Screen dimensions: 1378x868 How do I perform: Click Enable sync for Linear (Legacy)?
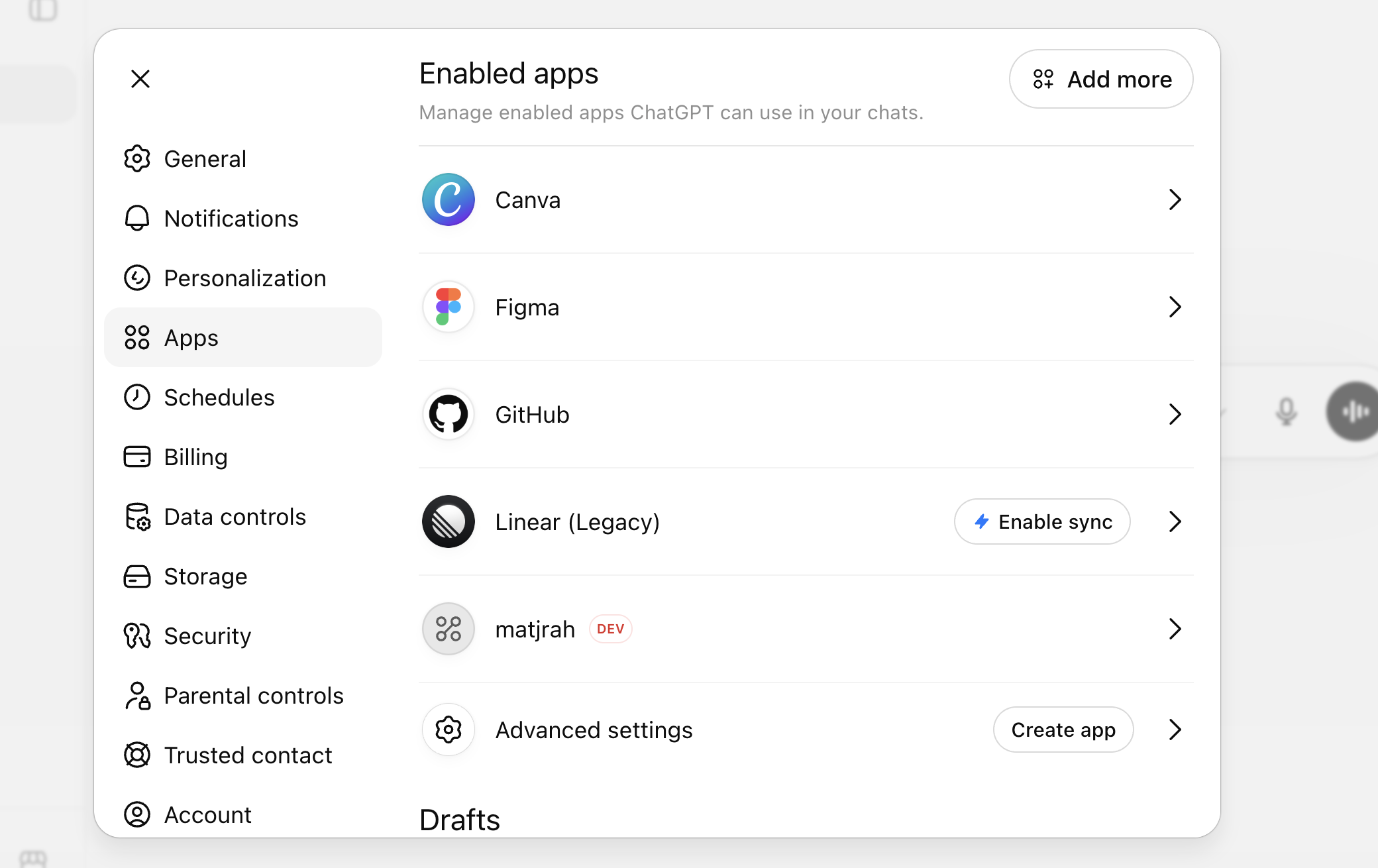[x=1042, y=521]
